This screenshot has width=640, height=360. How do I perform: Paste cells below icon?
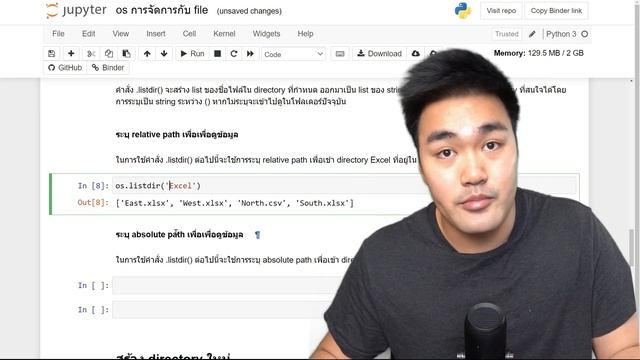[127, 53]
